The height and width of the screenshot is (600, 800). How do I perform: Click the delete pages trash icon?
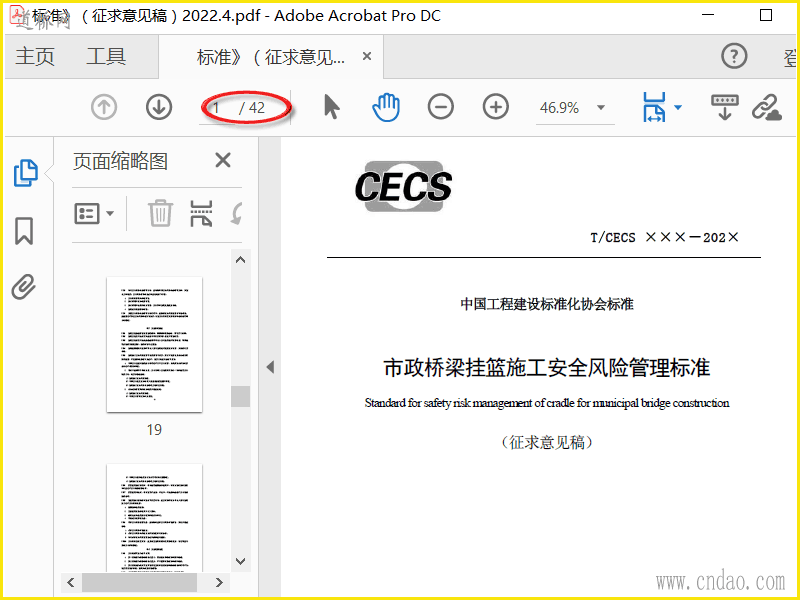pyautogui.click(x=160, y=213)
